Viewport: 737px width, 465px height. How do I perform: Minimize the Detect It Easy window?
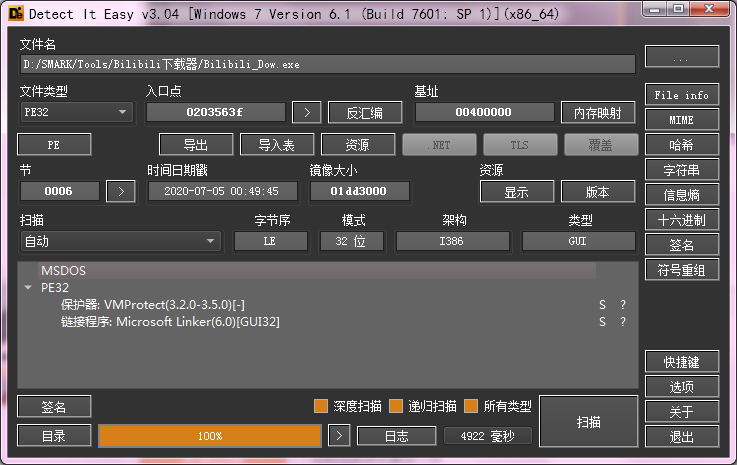tap(655, 9)
